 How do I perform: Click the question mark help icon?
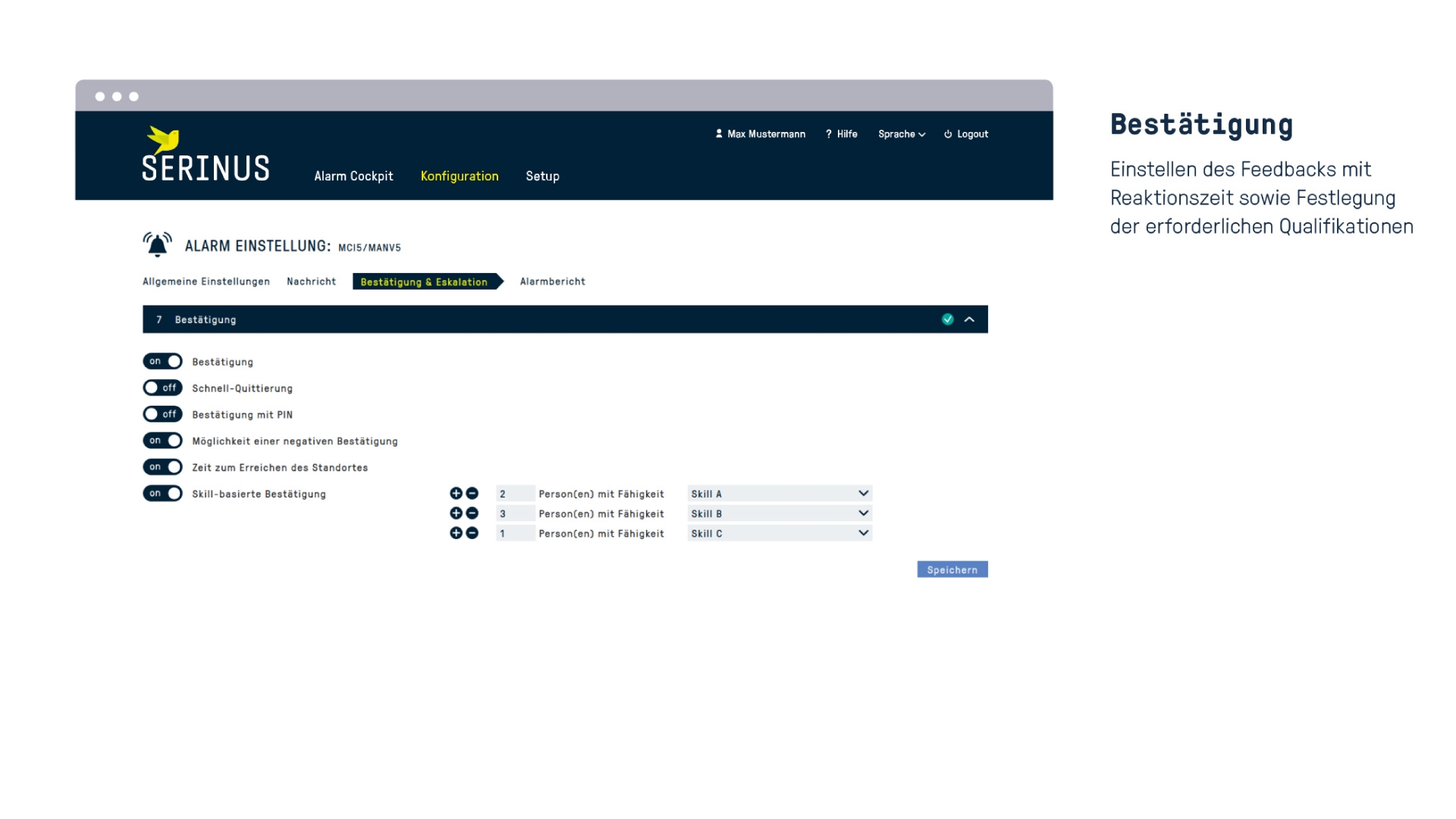pos(829,133)
